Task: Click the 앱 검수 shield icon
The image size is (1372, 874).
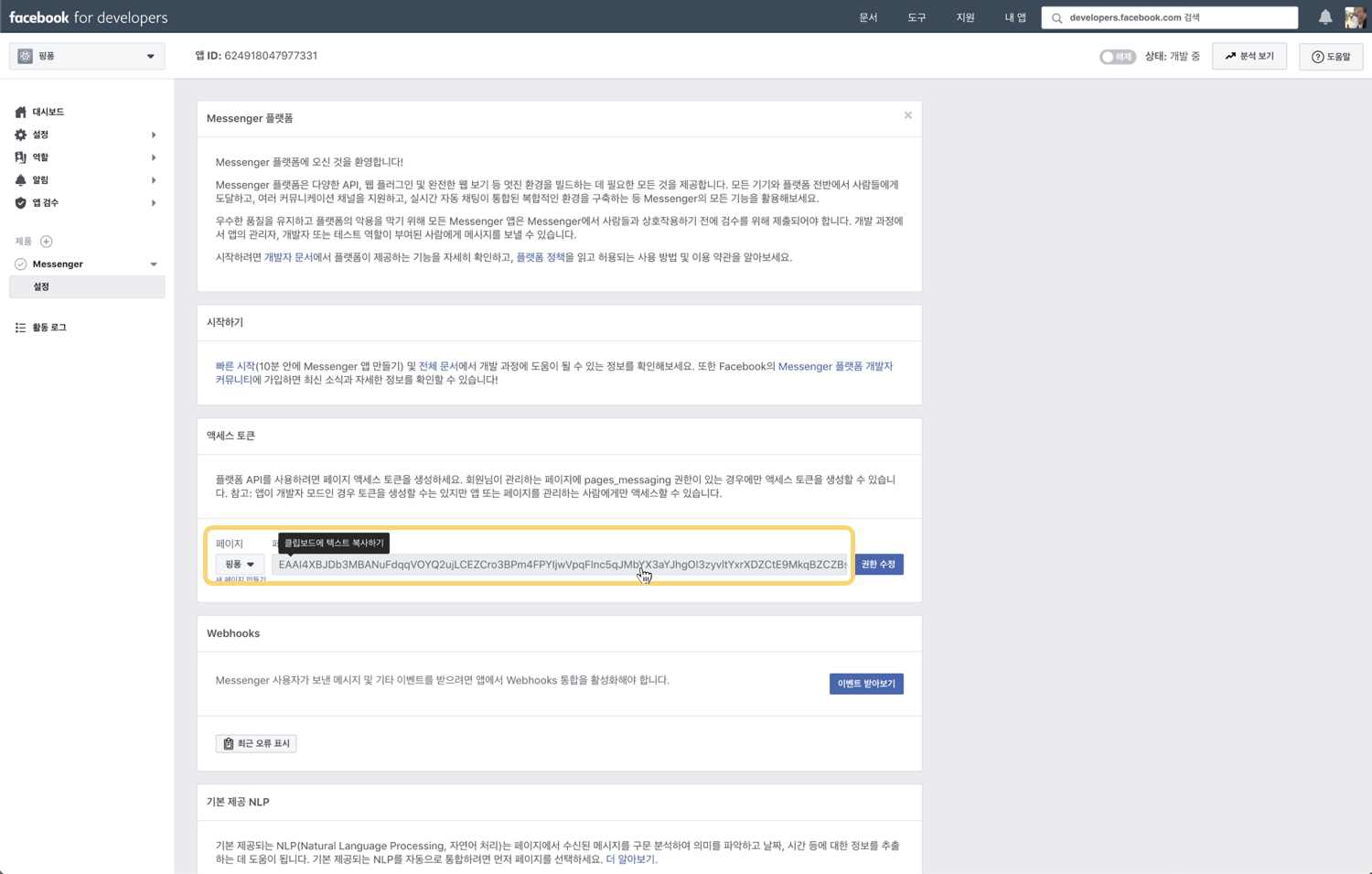Action: coord(20,203)
